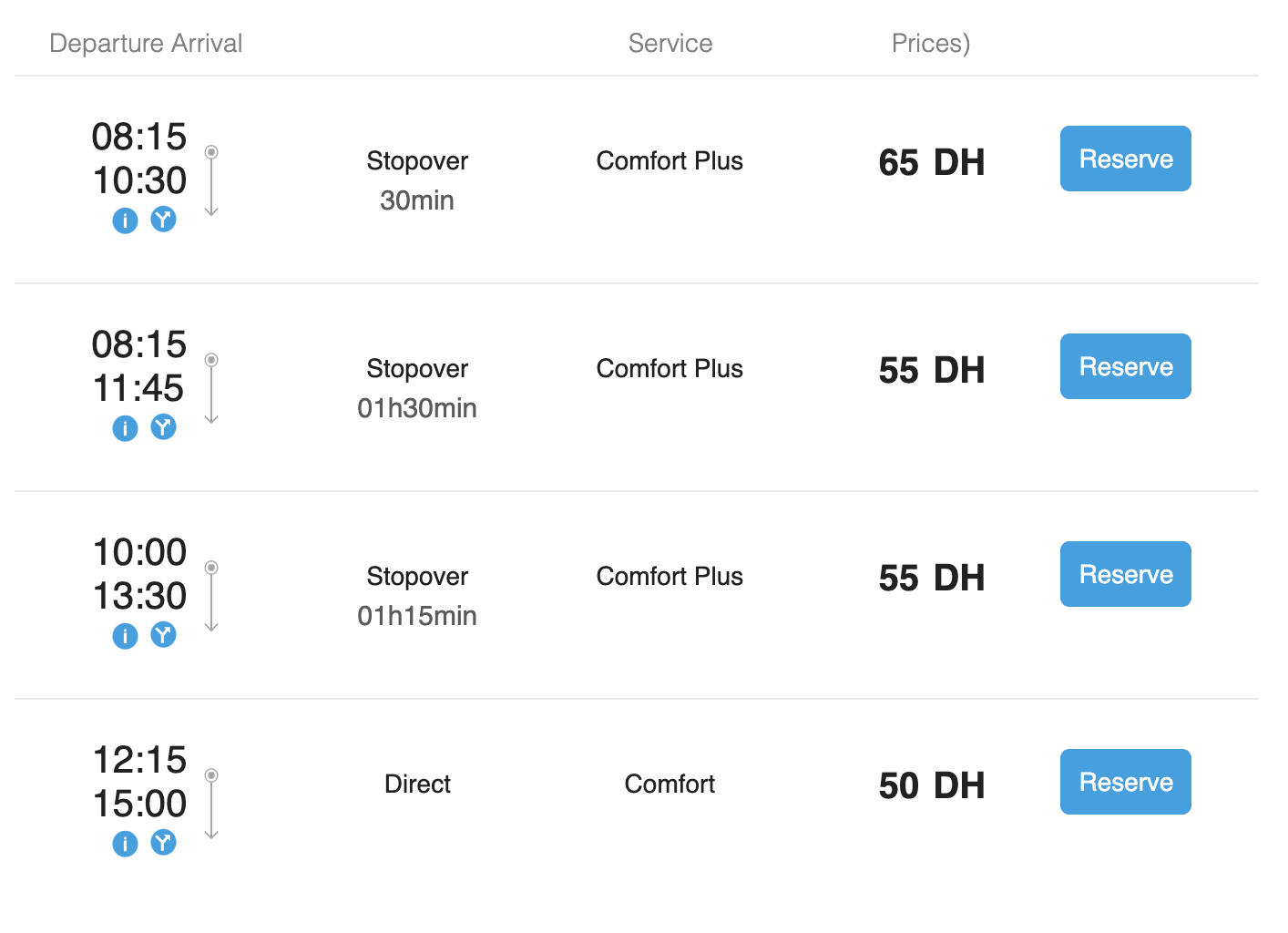The width and height of the screenshot is (1288, 933).
Task: Reserve the 50 DH direct Comfort trip
Action: [x=1125, y=782]
